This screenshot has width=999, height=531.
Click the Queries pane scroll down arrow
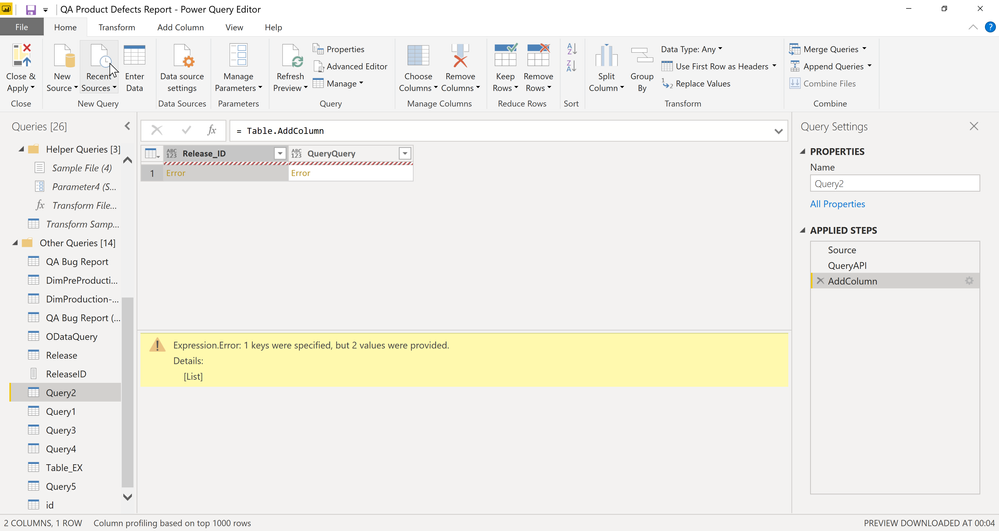(x=127, y=497)
